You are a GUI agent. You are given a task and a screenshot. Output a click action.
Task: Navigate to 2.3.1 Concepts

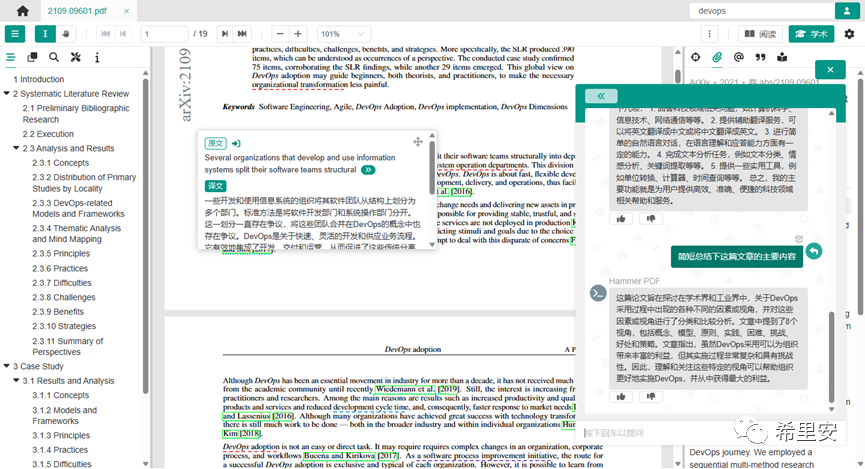61,163
